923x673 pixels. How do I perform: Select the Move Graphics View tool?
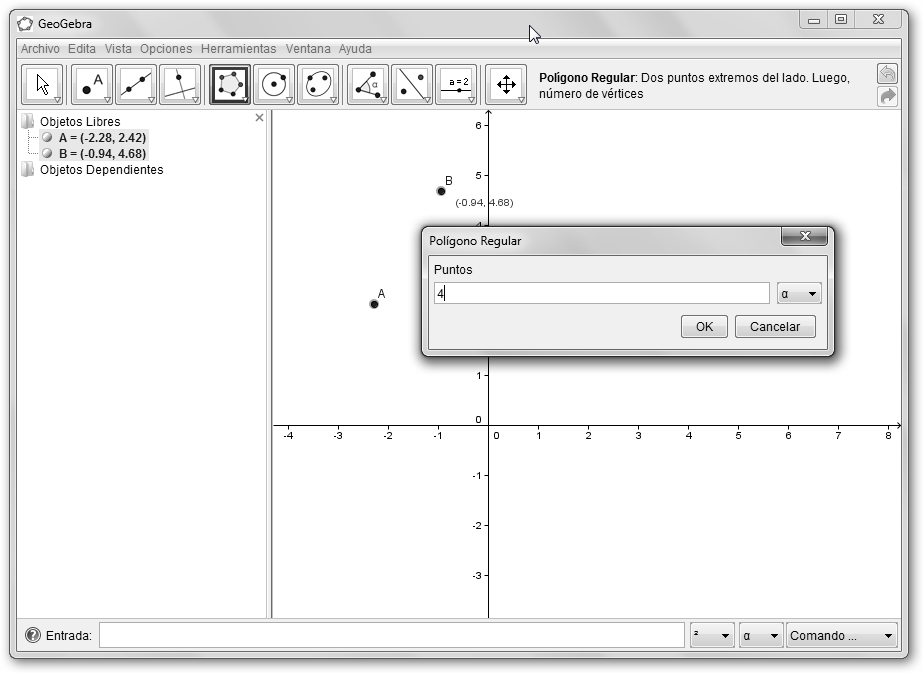tap(506, 85)
